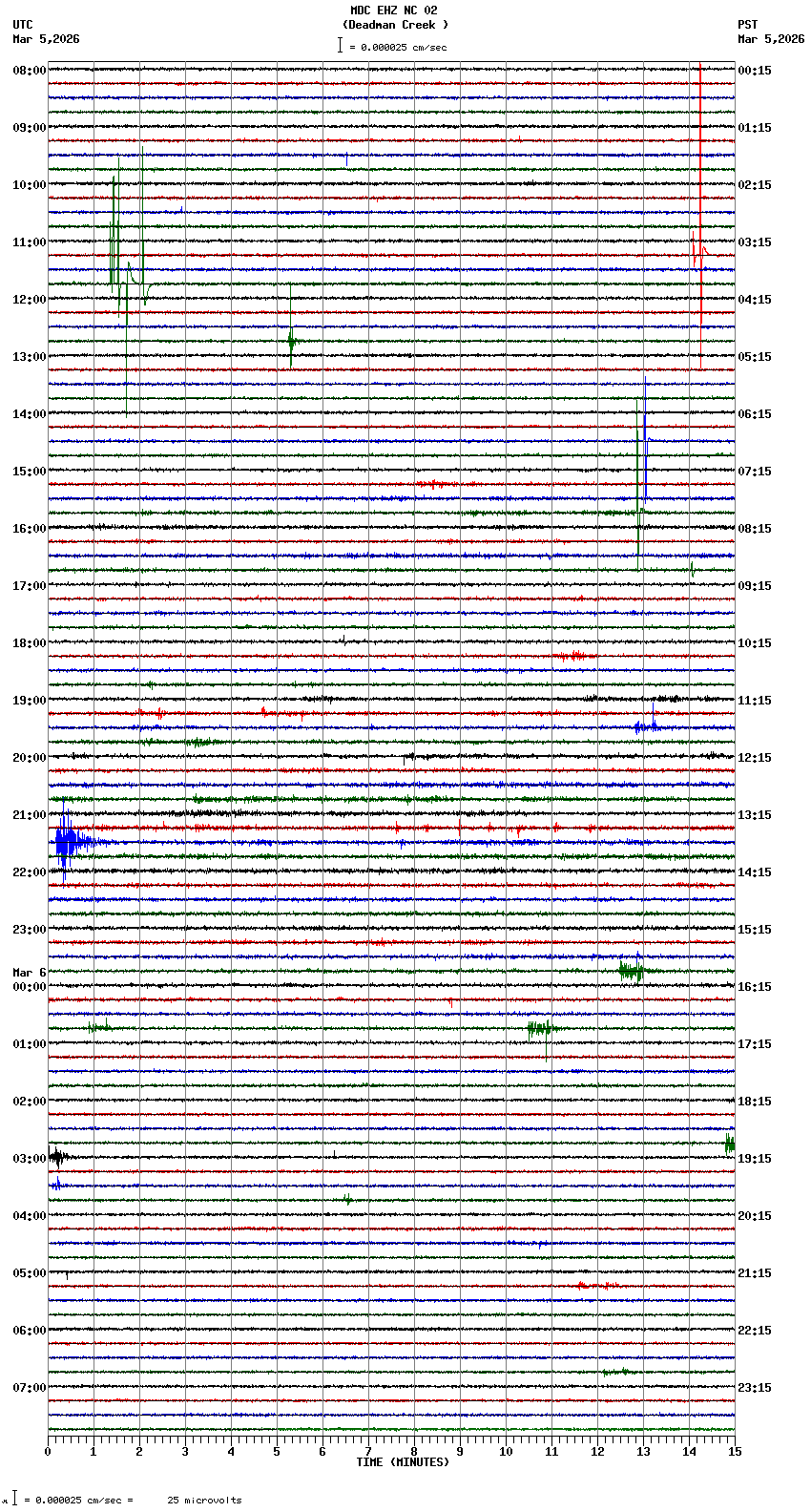Click the scale label '= 0.000025 cm/sec' at top
The image size is (811, 1512).
click(x=398, y=47)
